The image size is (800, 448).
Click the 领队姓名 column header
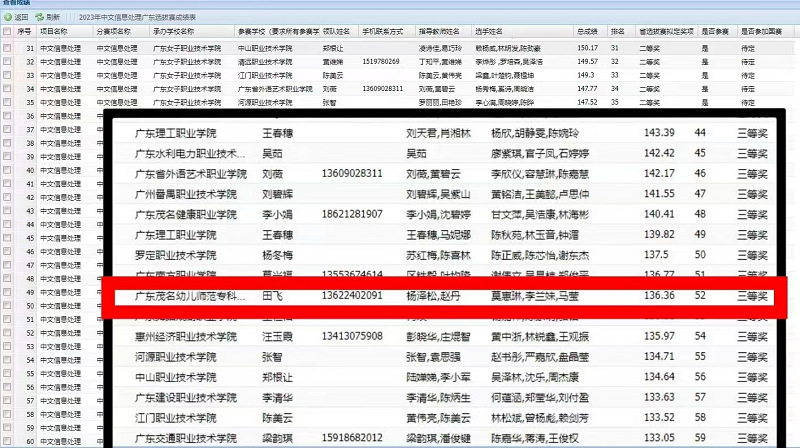pyautogui.click(x=336, y=32)
